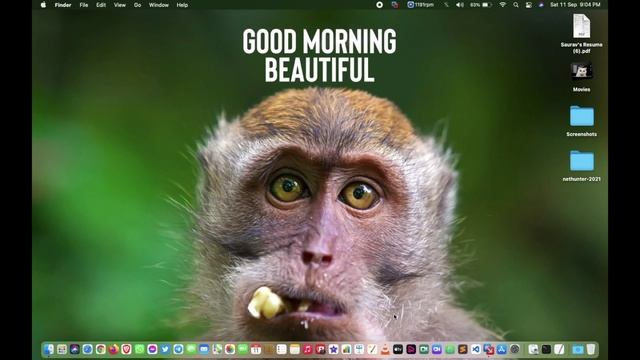The image size is (640, 360).
Task: Open the folder stack beside the Trash
Action: [x=578, y=349]
